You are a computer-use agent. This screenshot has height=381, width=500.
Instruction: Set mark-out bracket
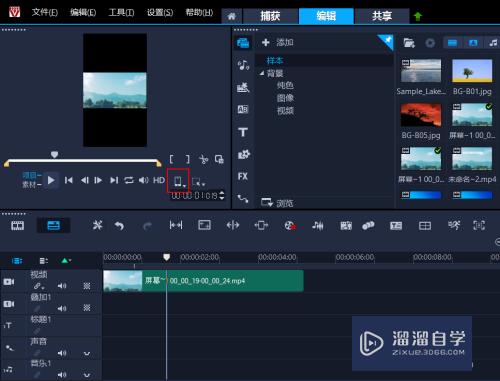coord(188,159)
